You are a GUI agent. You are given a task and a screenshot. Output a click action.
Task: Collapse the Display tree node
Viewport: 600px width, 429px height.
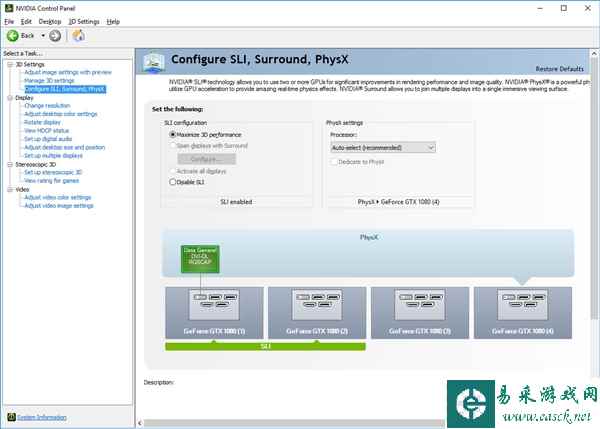click(10, 98)
